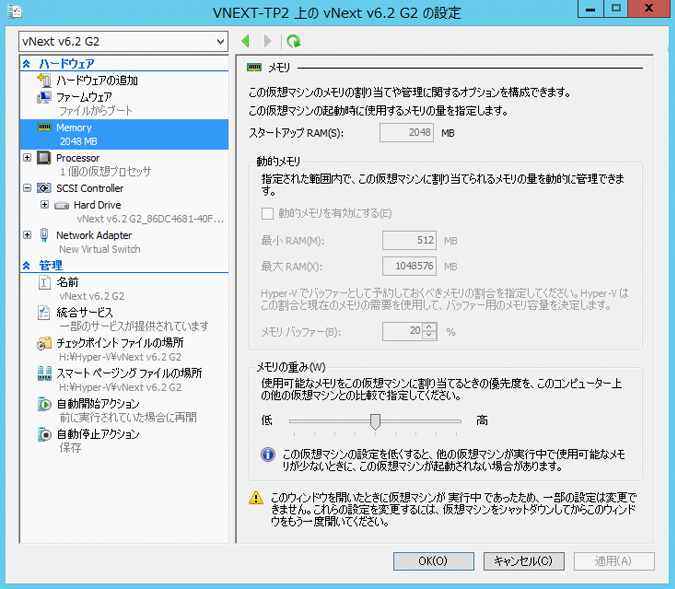The image size is (675, 589).
Task: Click the Firmware icon
Action: tap(44, 97)
